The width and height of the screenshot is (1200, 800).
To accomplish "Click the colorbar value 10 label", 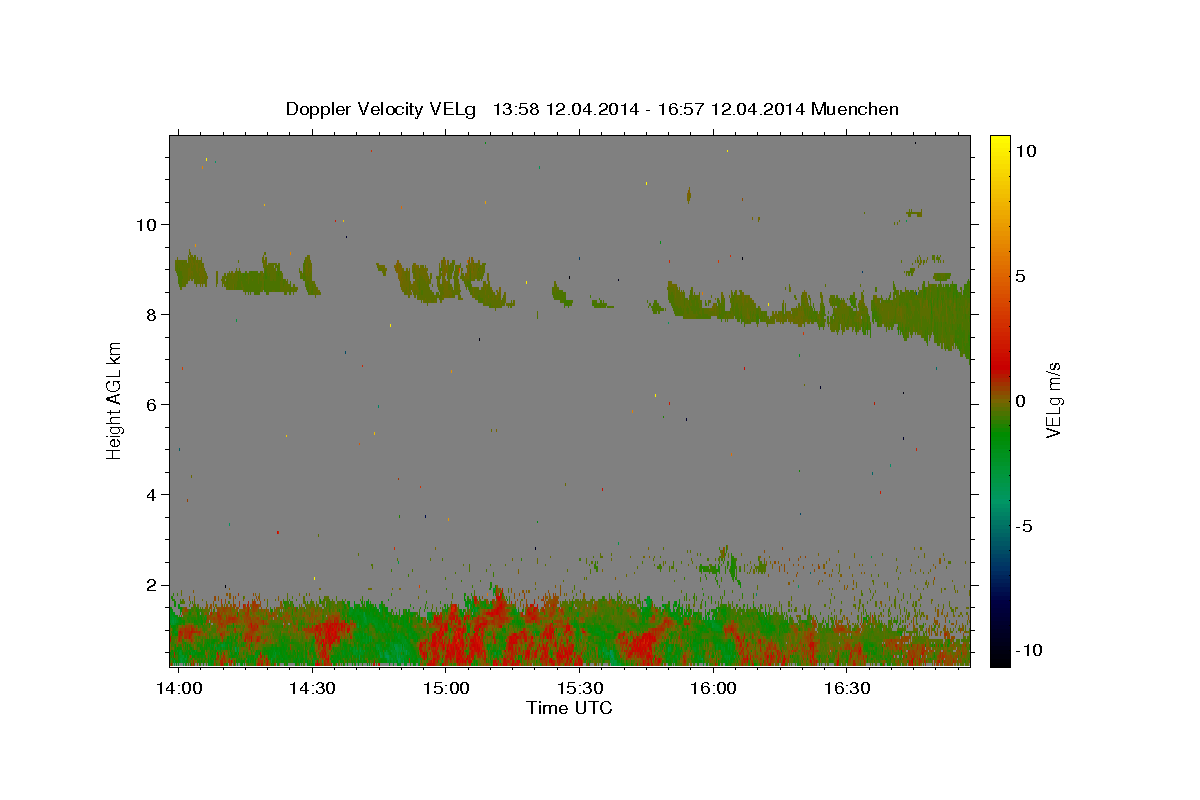I will 1025,150.
